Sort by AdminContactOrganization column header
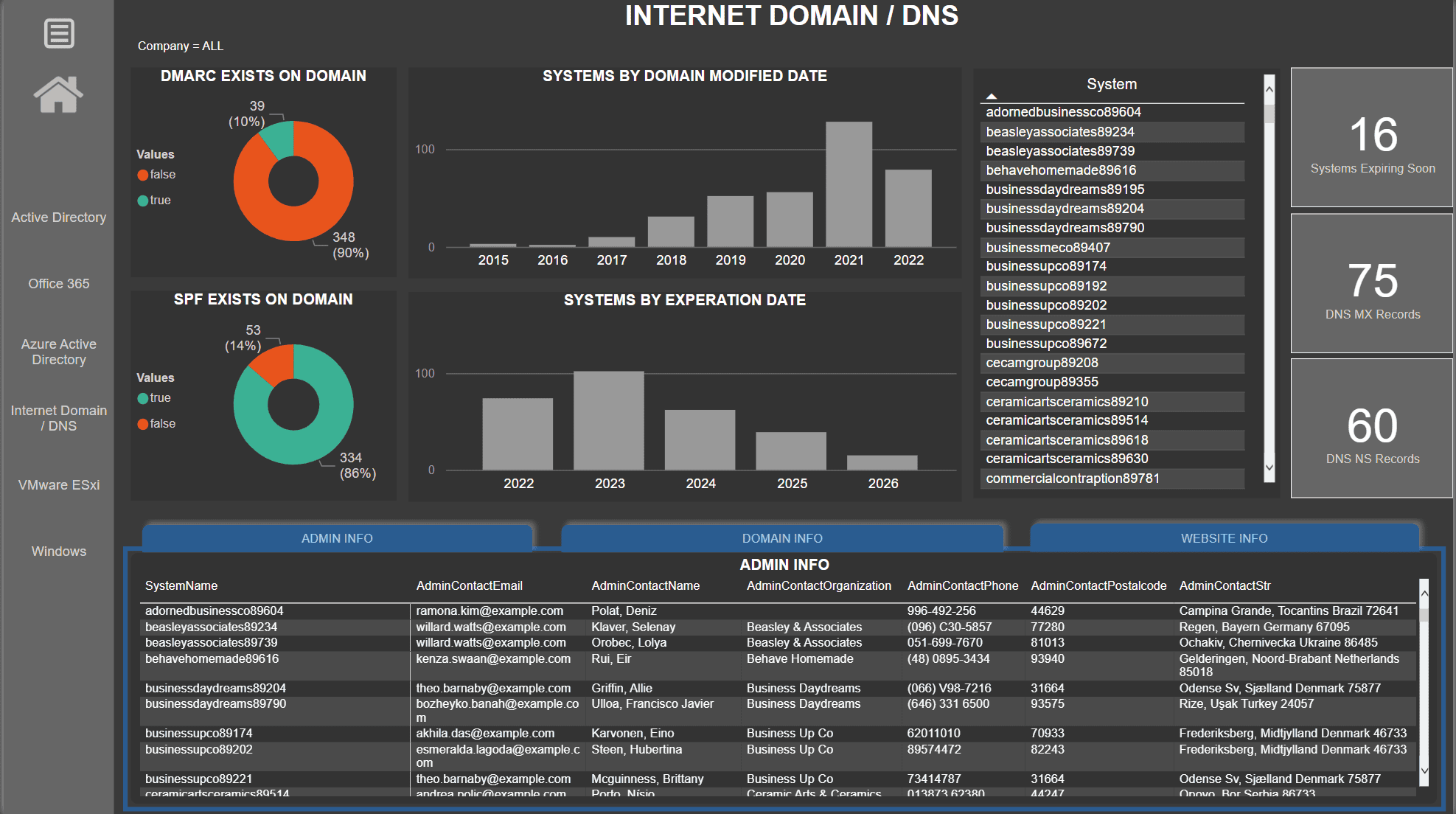 [818, 585]
